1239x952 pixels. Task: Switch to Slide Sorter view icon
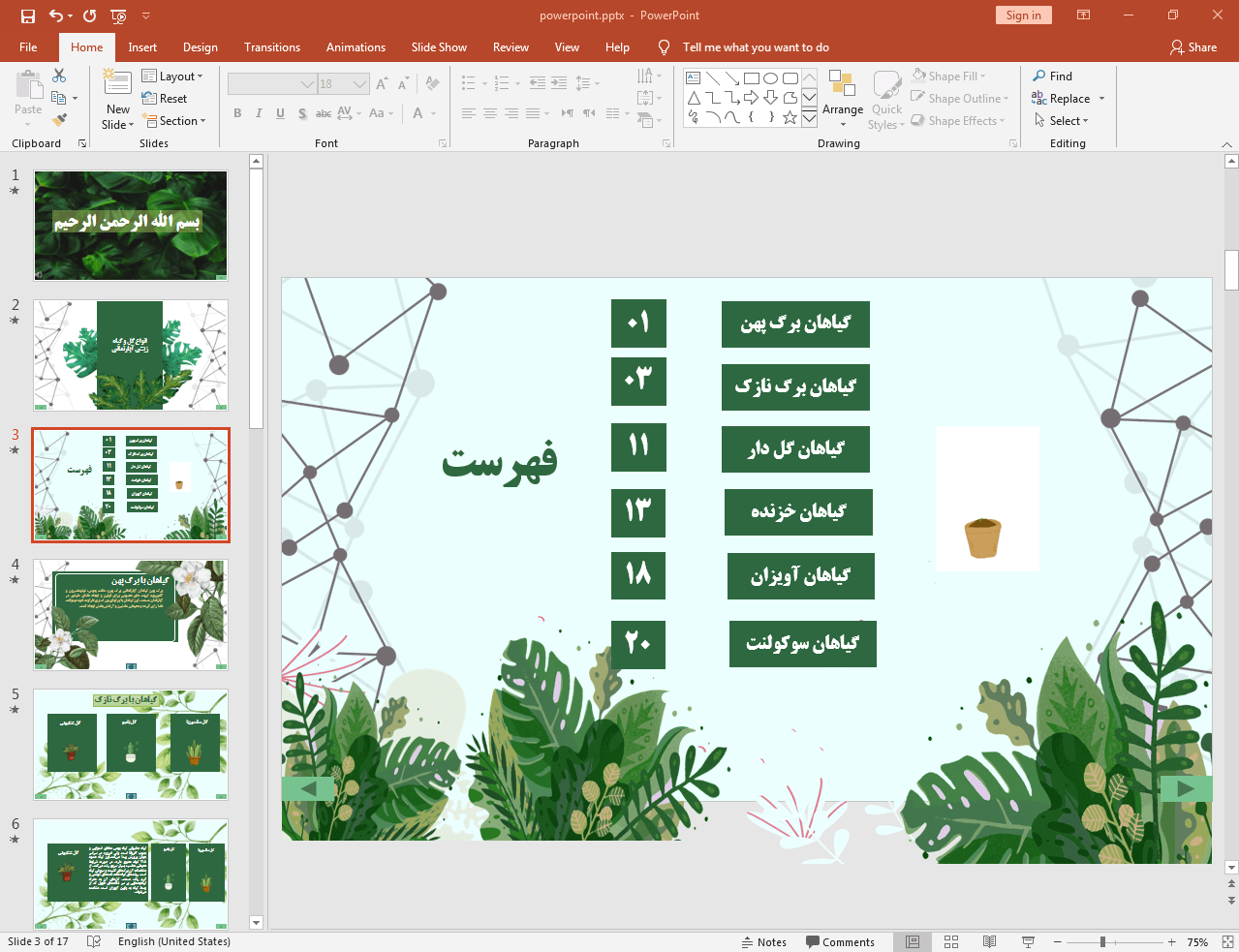951,941
